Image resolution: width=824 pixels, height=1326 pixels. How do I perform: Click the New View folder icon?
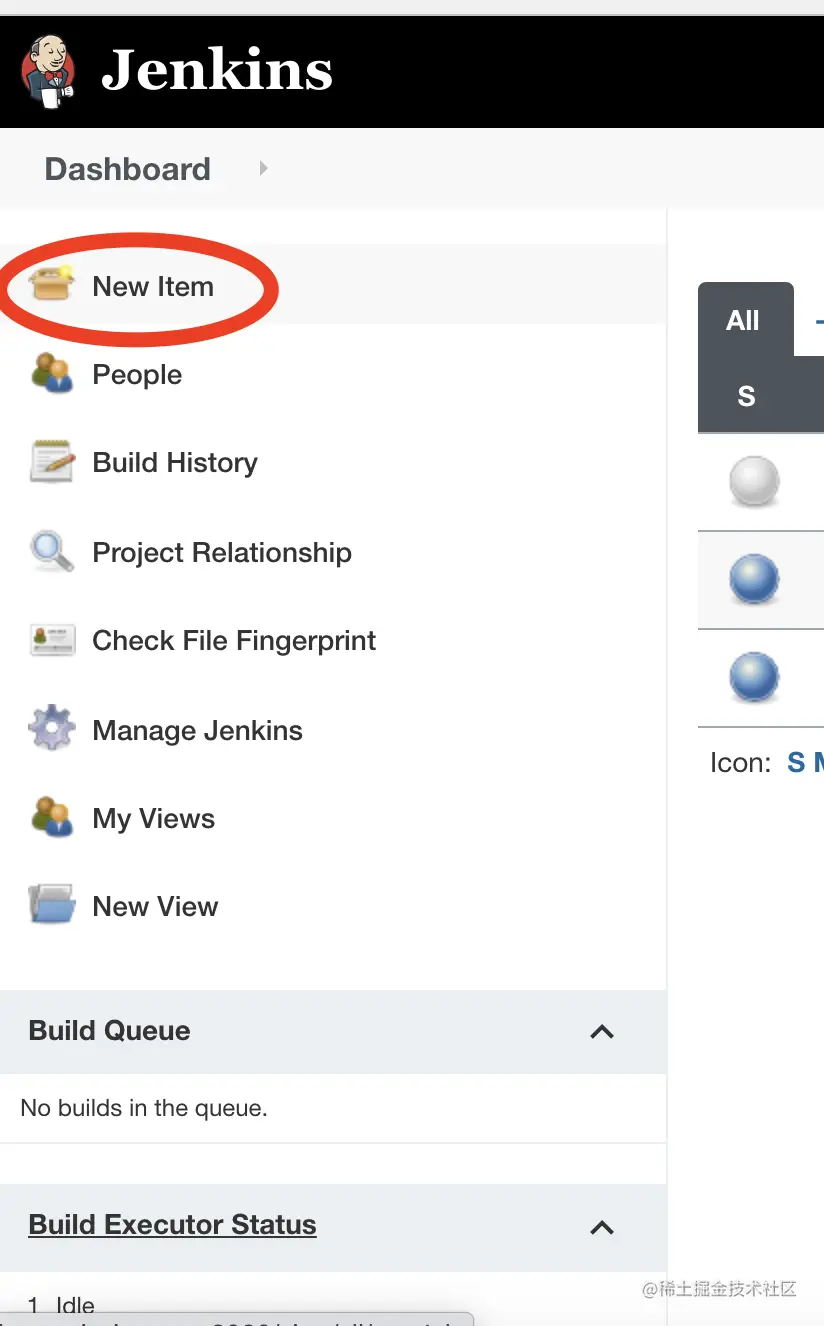click(52, 906)
